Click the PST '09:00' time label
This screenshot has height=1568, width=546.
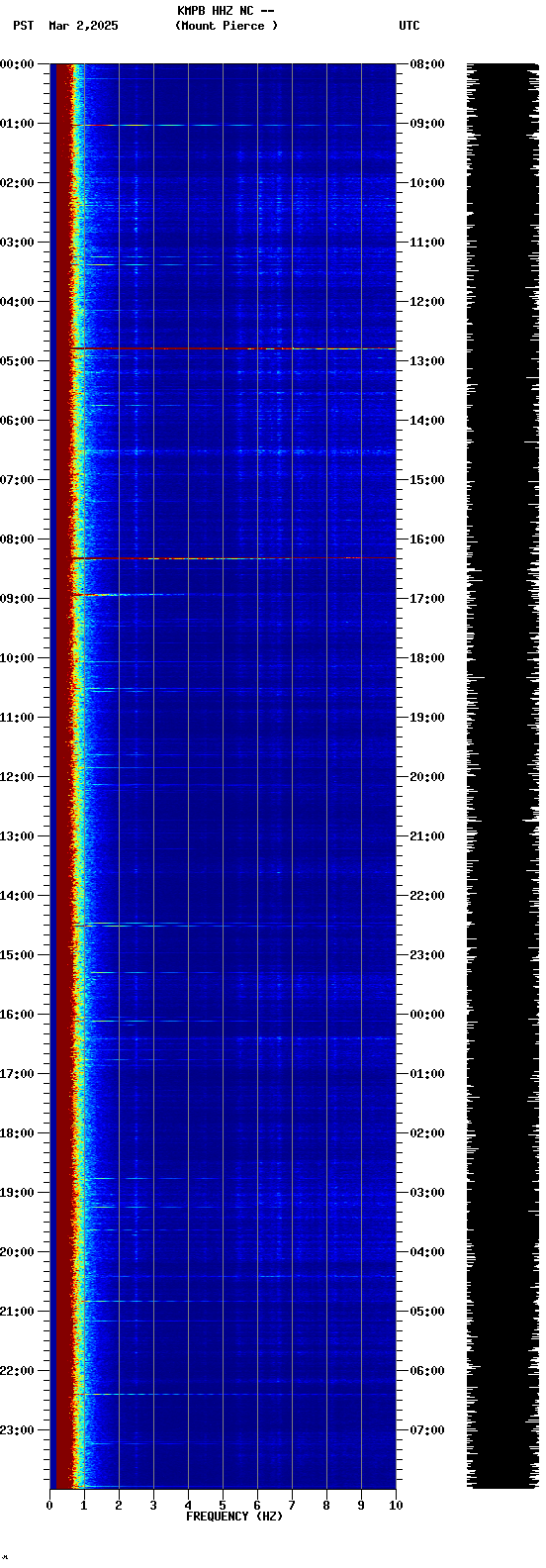point(17,599)
